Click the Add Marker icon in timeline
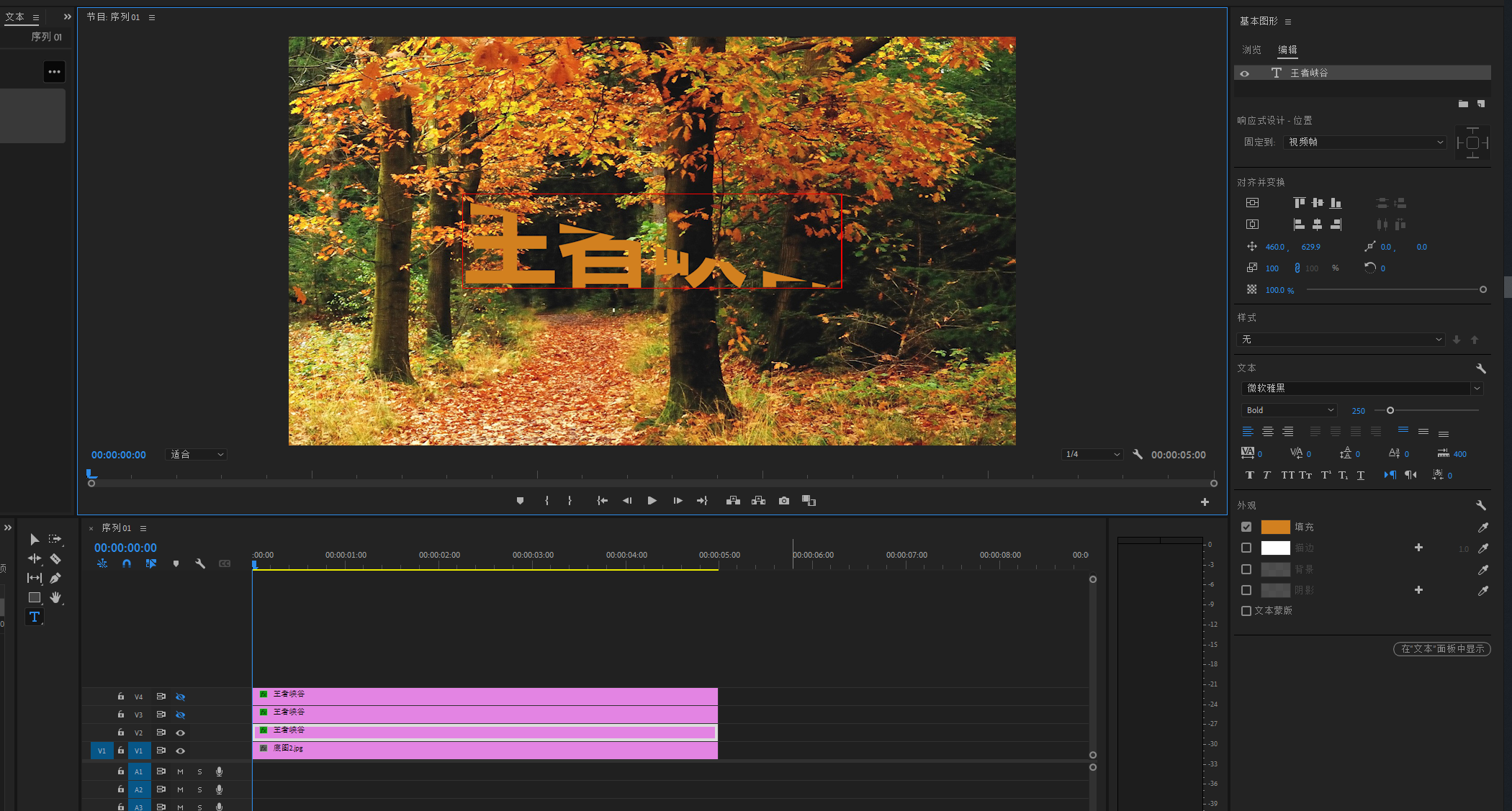1512x811 pixels. coord(176,564)
